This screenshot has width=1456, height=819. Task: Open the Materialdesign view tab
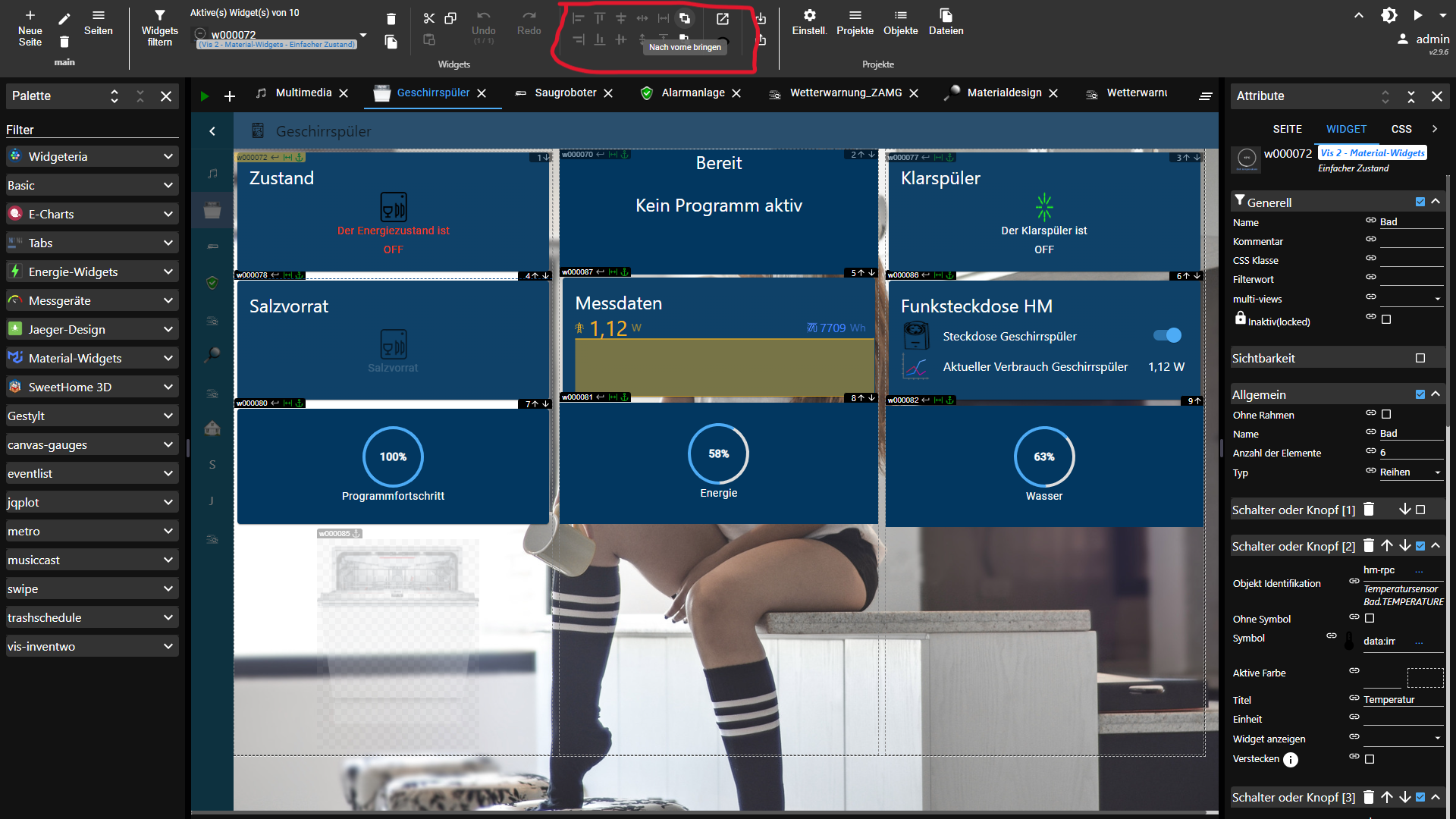click(x=1004, y=93)
